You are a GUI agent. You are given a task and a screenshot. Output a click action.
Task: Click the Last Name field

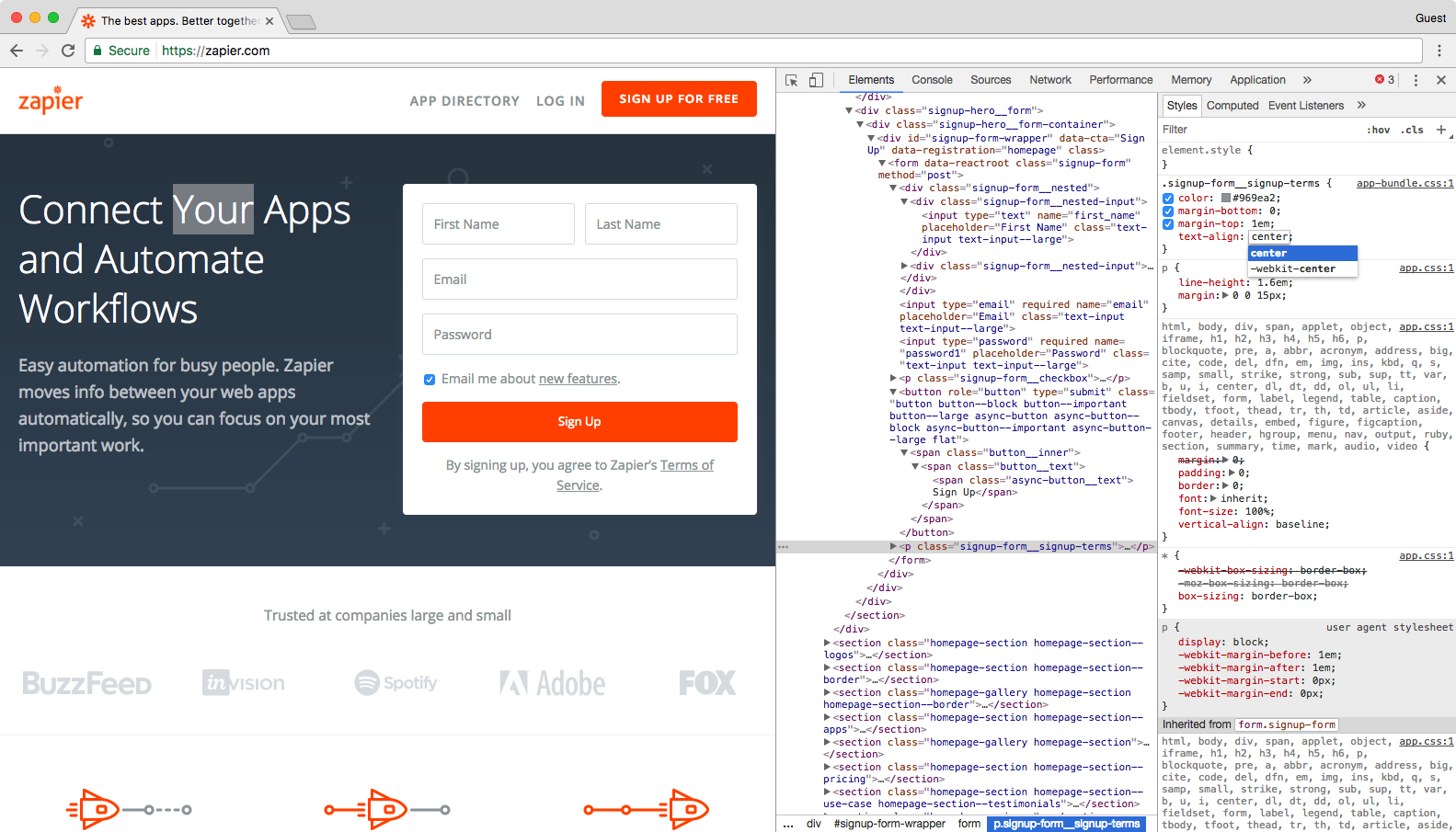661,224
